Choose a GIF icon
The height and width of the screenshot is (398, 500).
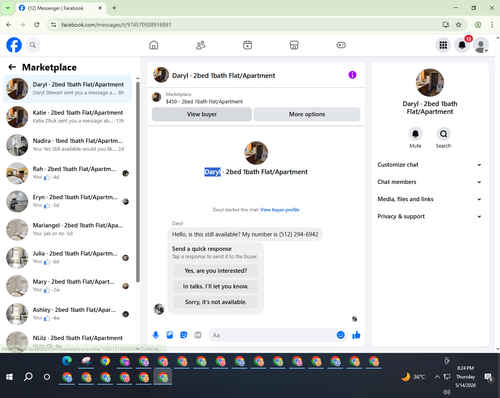[198, 335]
